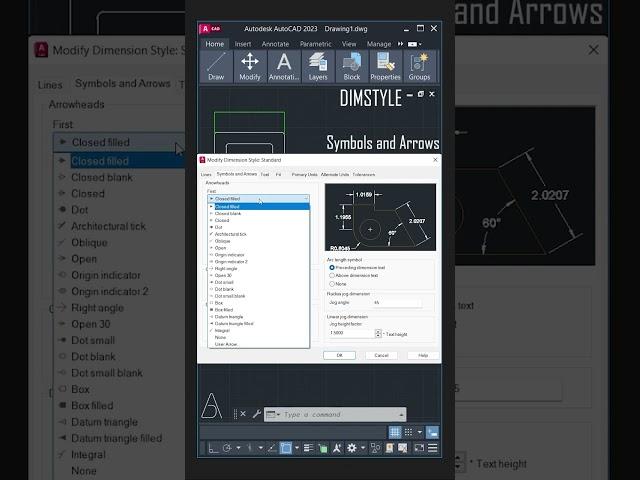
Task: Open the Annotation ribbon panel
Action: 284,66
